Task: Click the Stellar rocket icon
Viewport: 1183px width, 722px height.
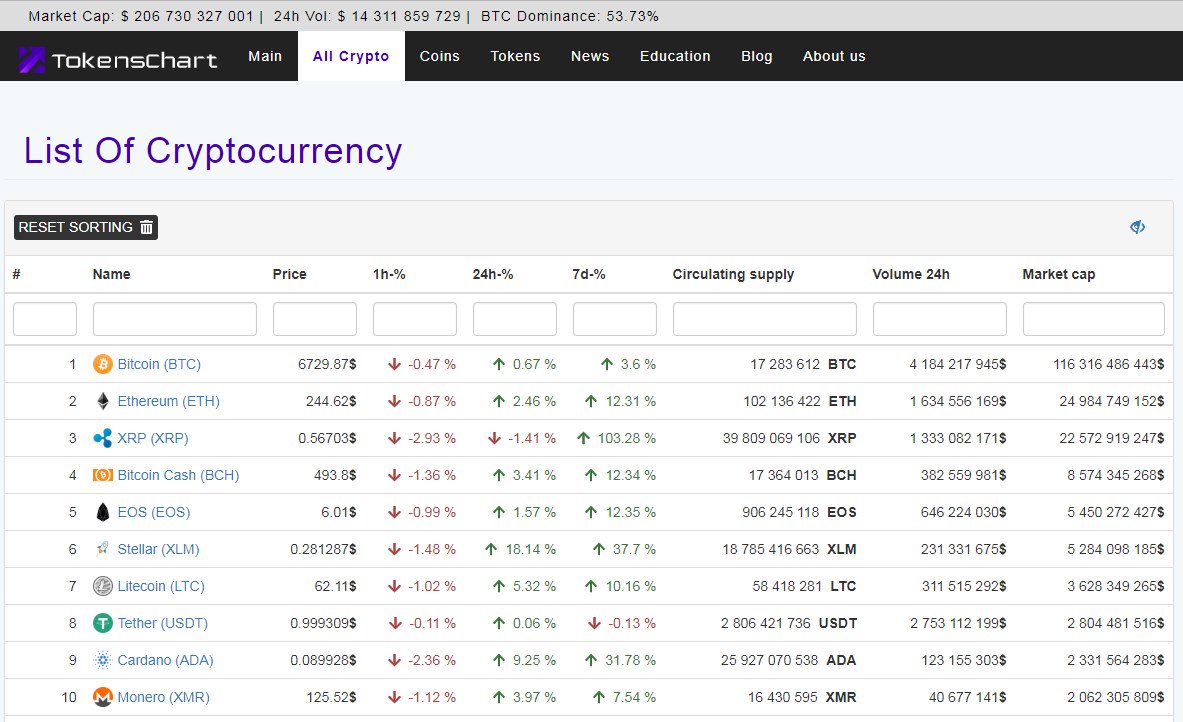Action: [x=103, y=548]
